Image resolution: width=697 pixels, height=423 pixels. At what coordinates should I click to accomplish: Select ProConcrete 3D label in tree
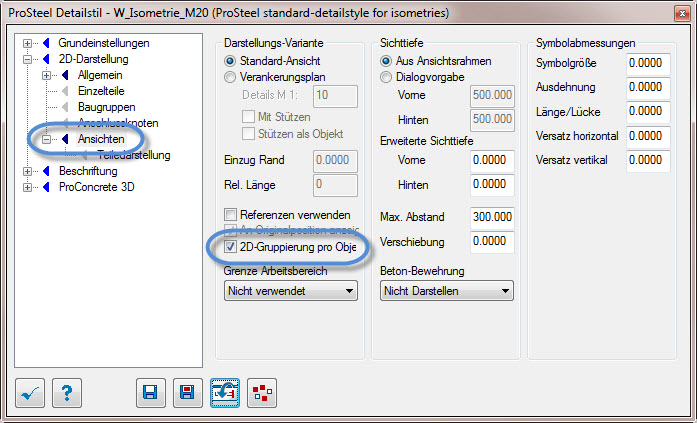coord(96,187)
